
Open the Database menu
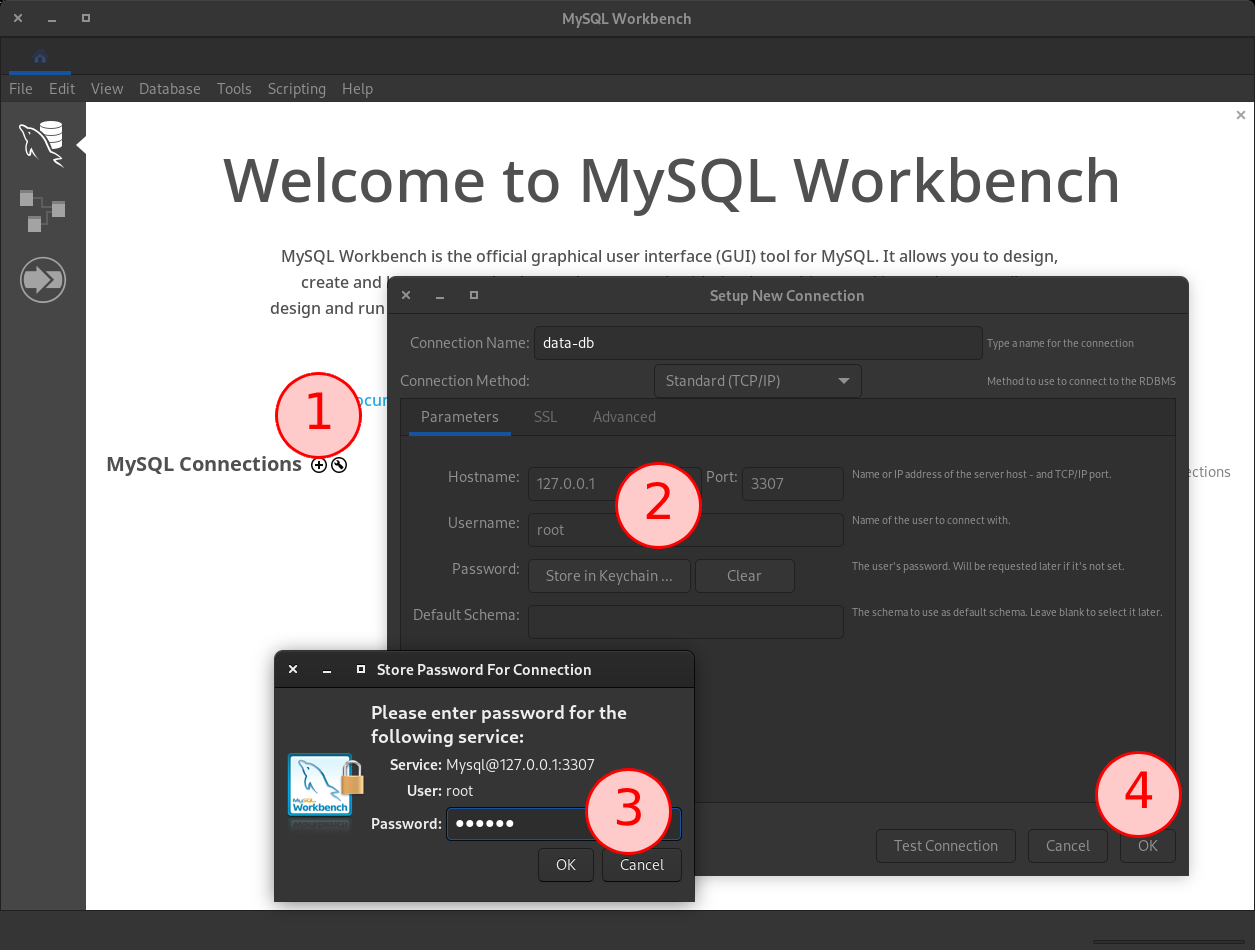coord(169,89)
